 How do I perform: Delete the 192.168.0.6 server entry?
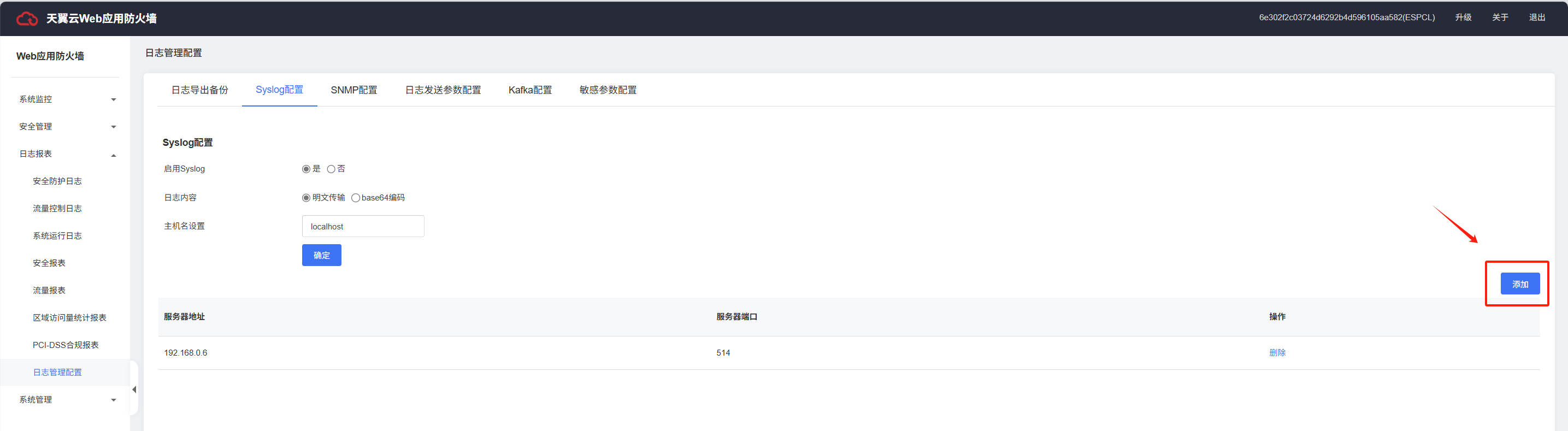click(1277, 353)
